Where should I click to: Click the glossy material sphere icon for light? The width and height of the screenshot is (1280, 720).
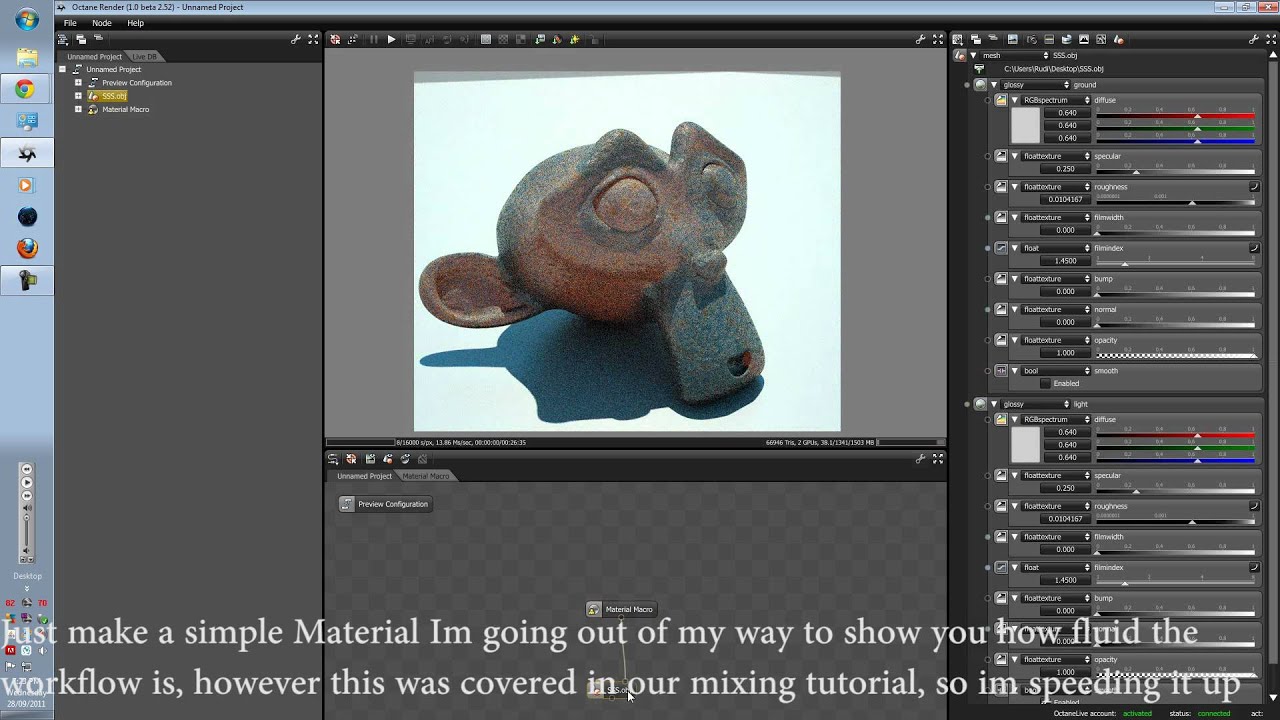click(981, 404)
